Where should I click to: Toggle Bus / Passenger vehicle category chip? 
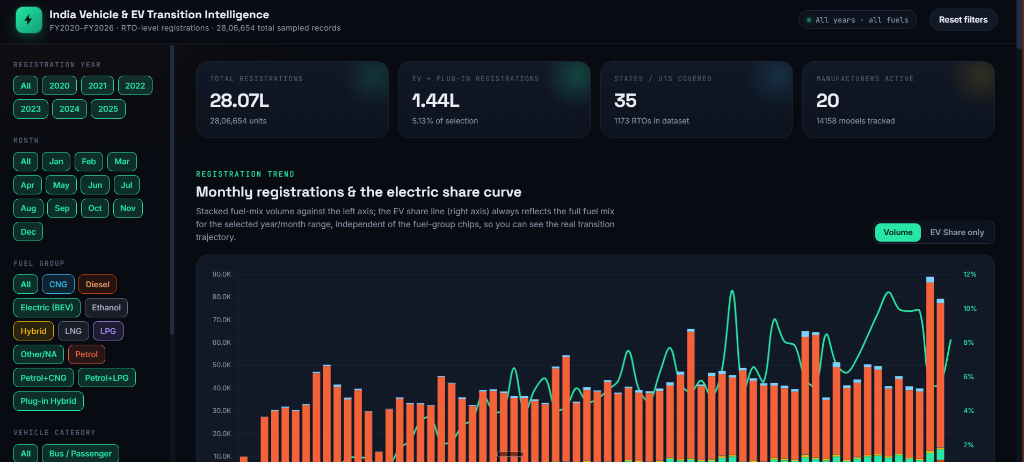pyautogui.click(x=80, y=454)
